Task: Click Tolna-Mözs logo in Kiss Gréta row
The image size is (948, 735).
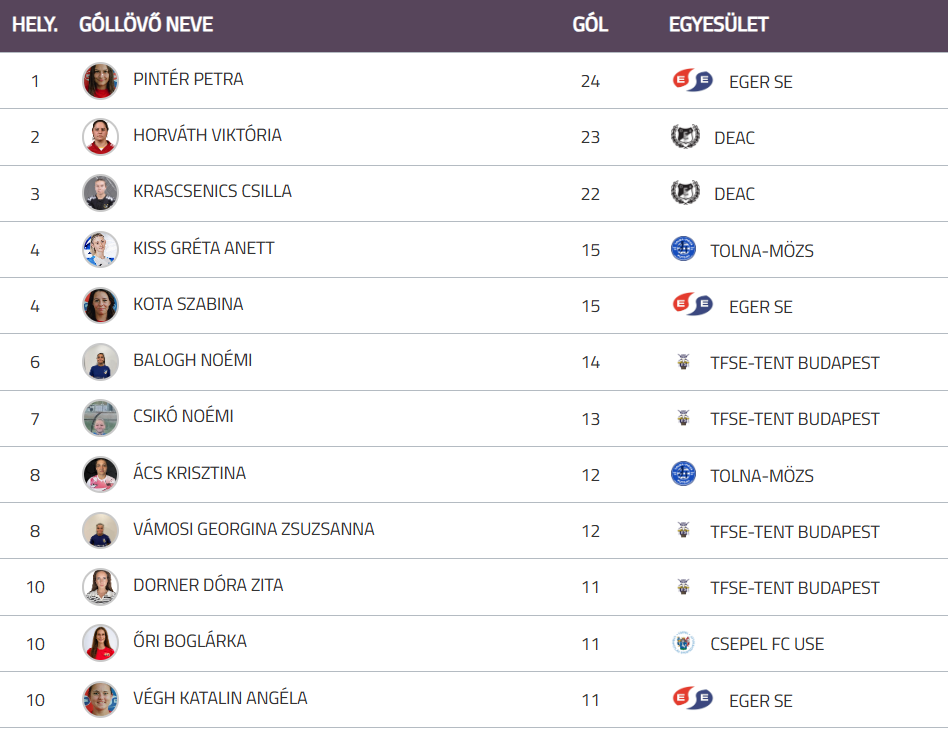Action: (x=683, y=249)
